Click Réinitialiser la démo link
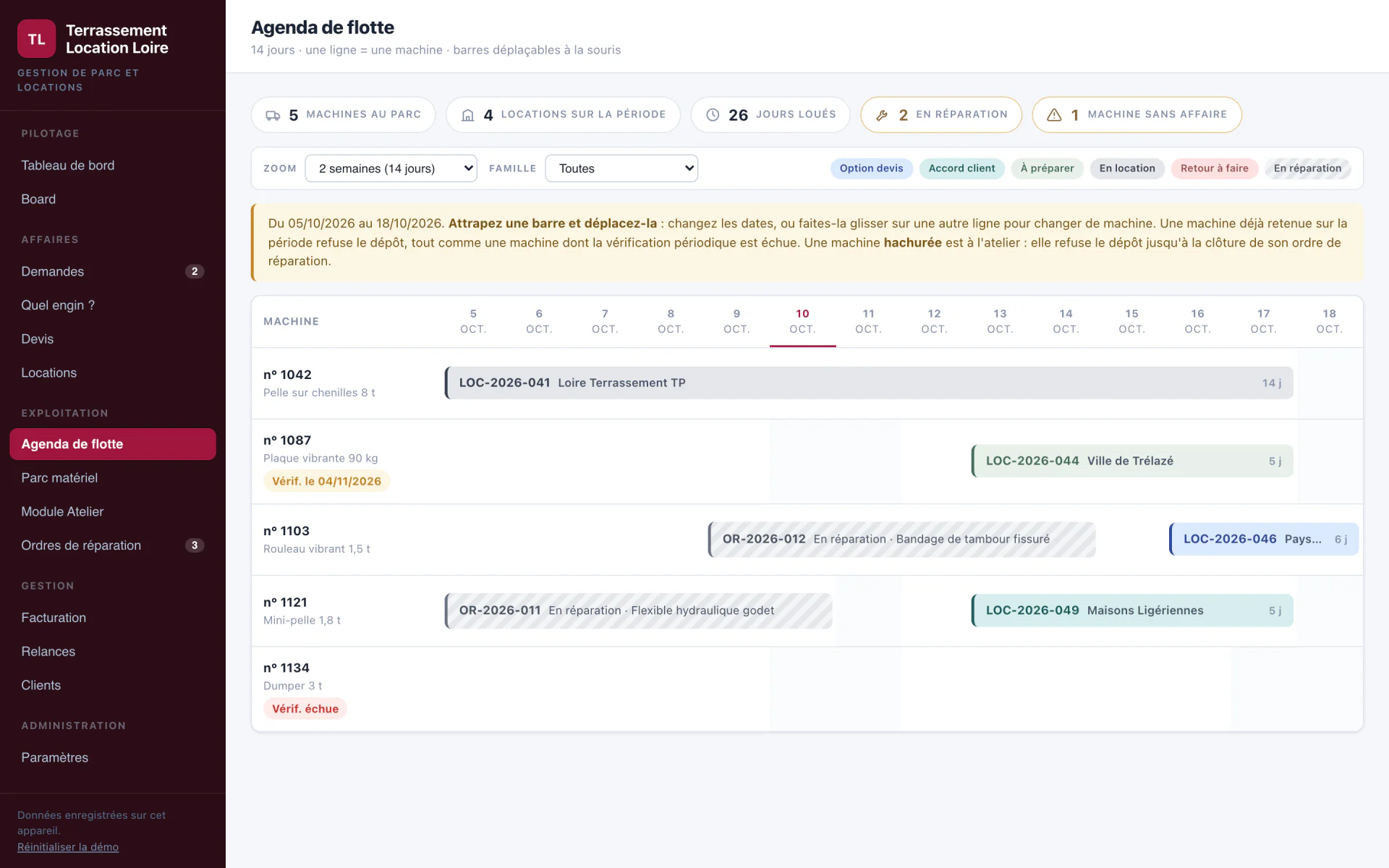 point(68,847)
